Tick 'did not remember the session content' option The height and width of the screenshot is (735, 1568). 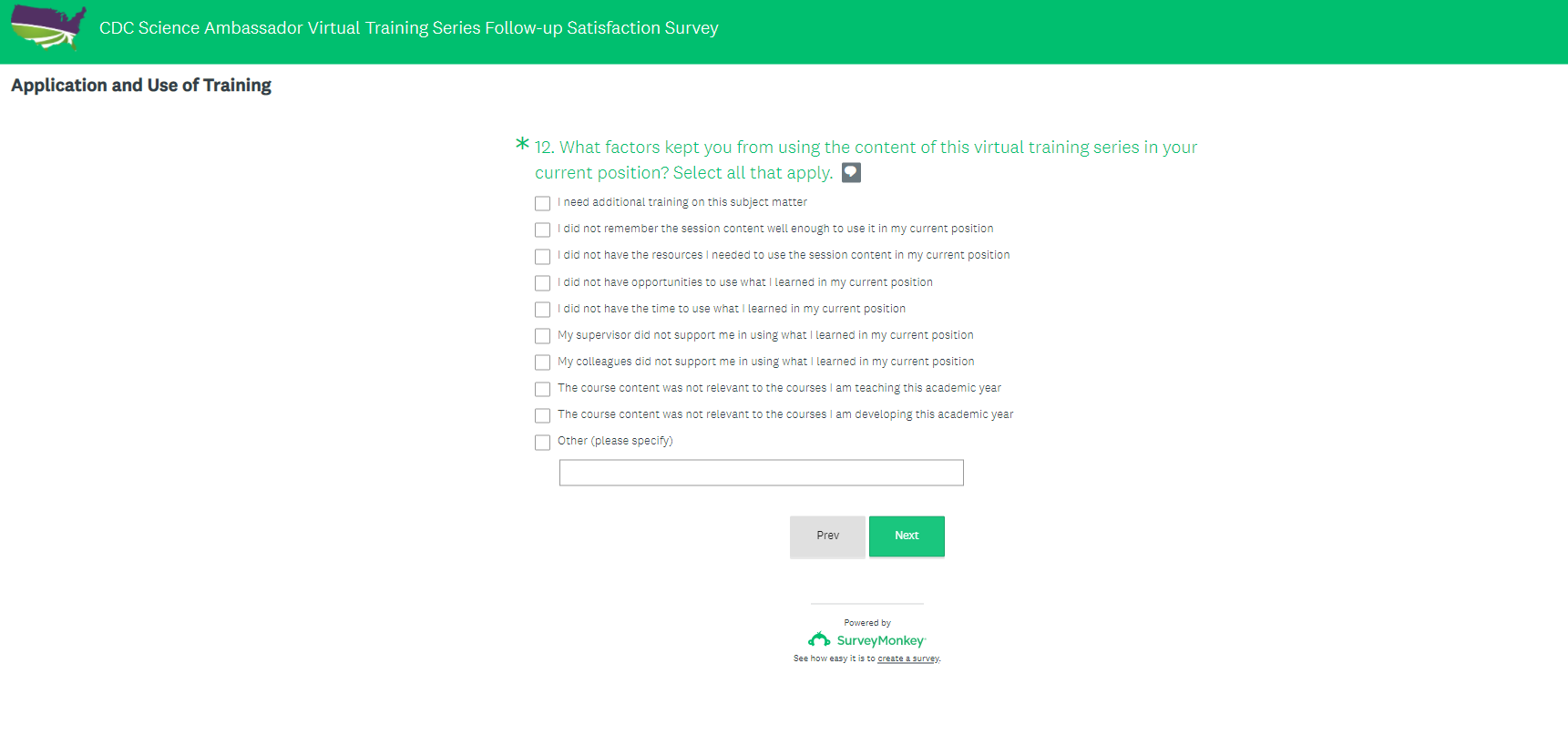click(543, 230)
